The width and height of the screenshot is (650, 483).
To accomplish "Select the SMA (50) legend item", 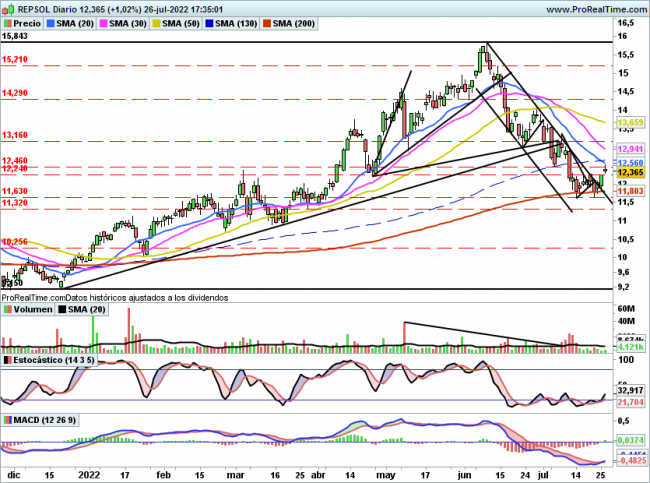I will point(177,24).
